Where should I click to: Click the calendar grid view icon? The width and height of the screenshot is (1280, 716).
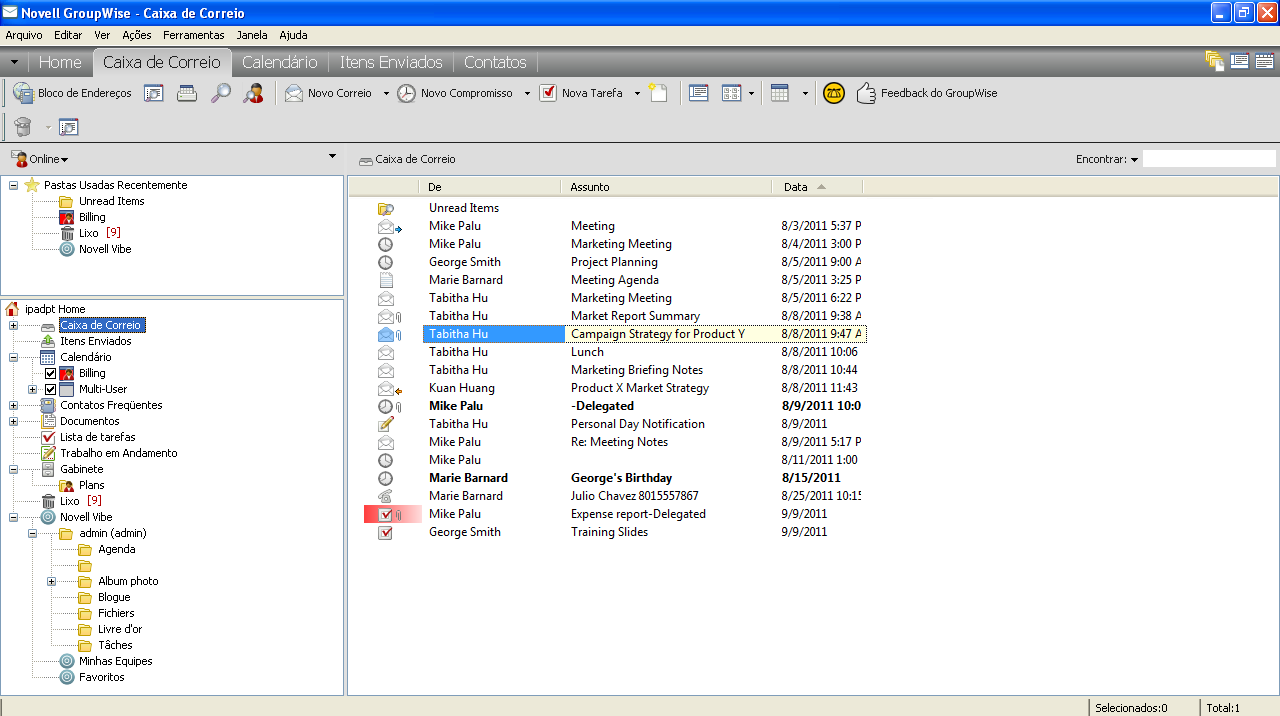point(780,93)
